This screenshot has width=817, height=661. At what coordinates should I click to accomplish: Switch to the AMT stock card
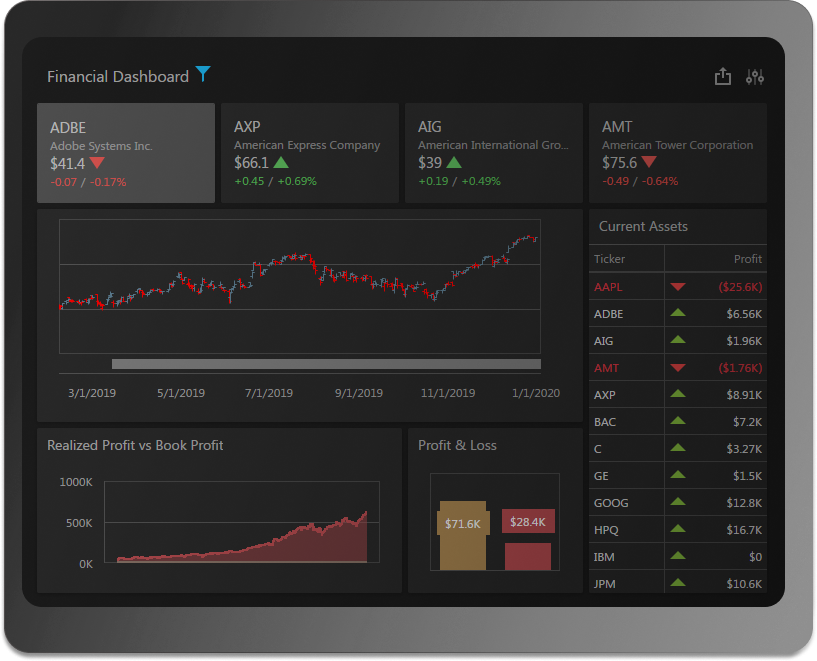coord(677,151)
